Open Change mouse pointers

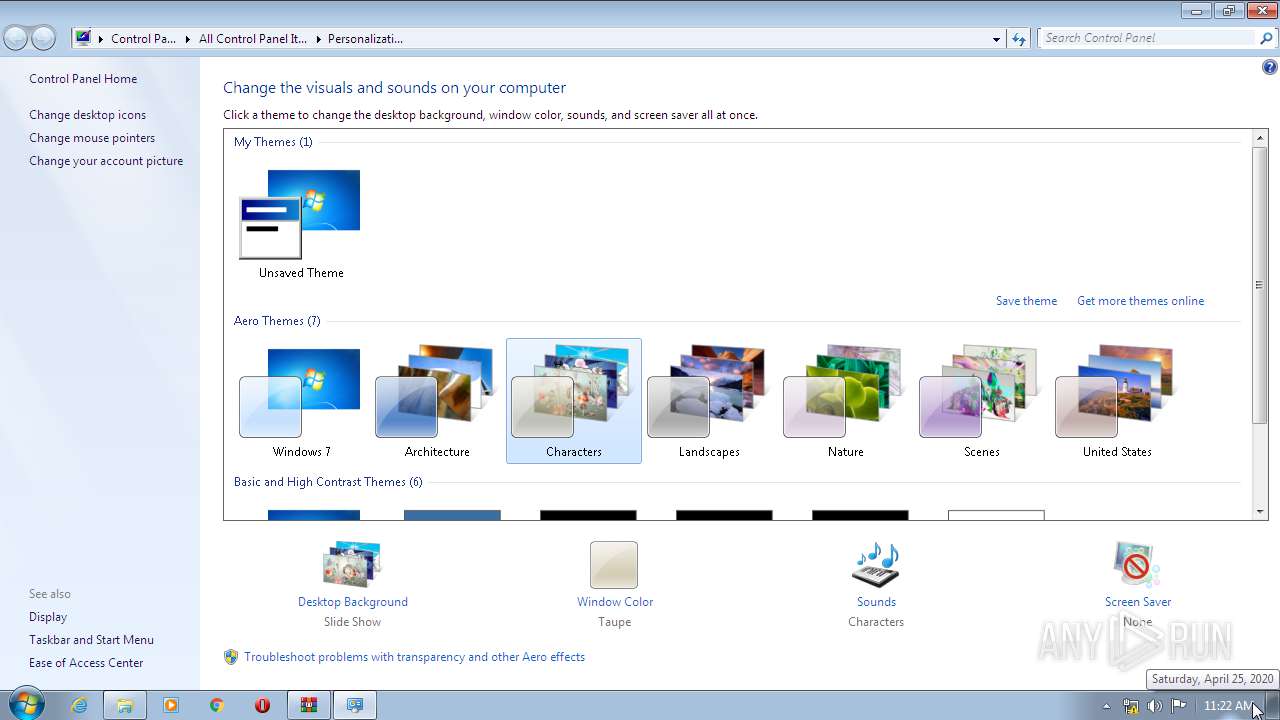click(x=92, y=138)
